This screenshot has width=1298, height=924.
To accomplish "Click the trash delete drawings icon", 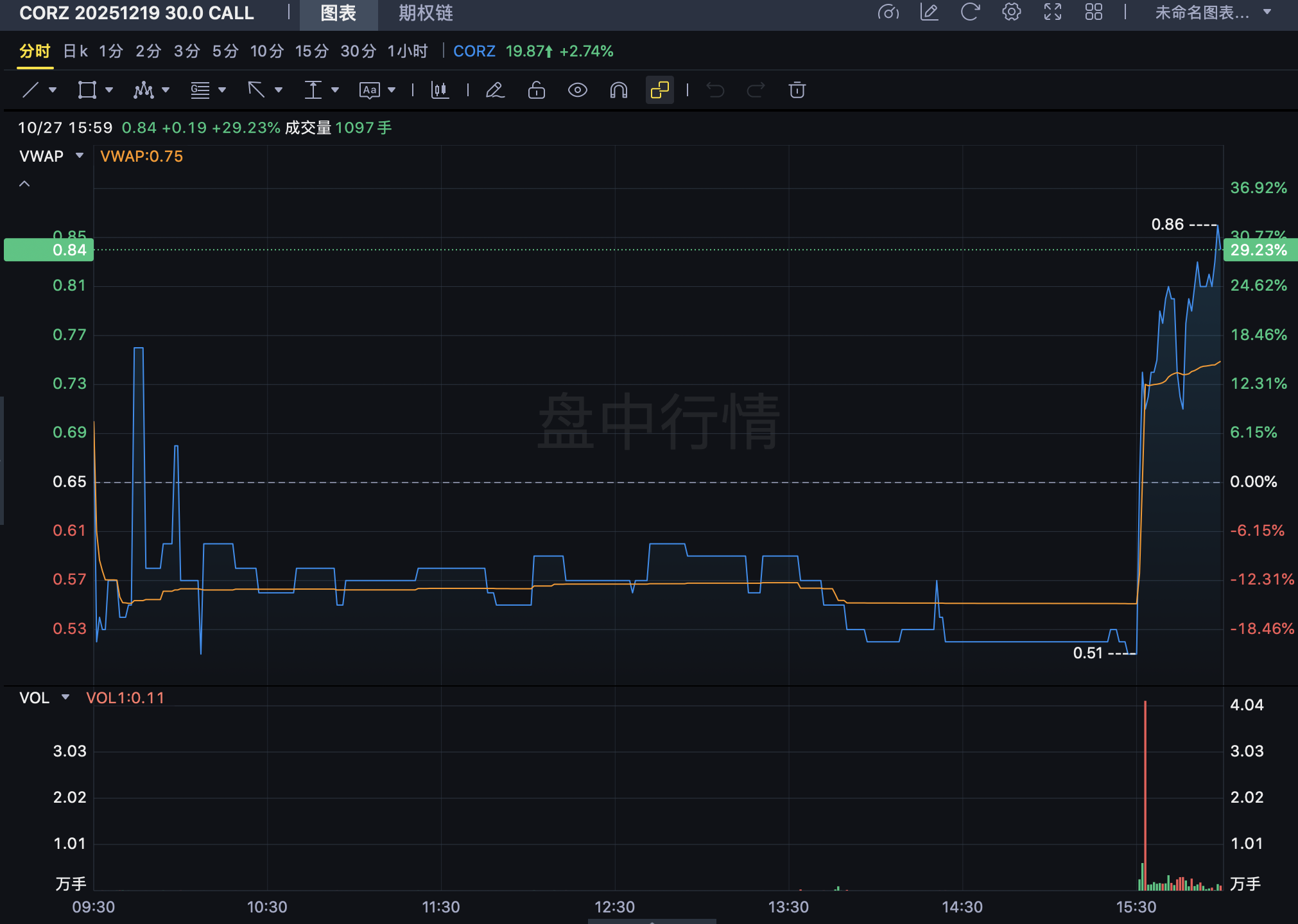I will tap(797, 90).
